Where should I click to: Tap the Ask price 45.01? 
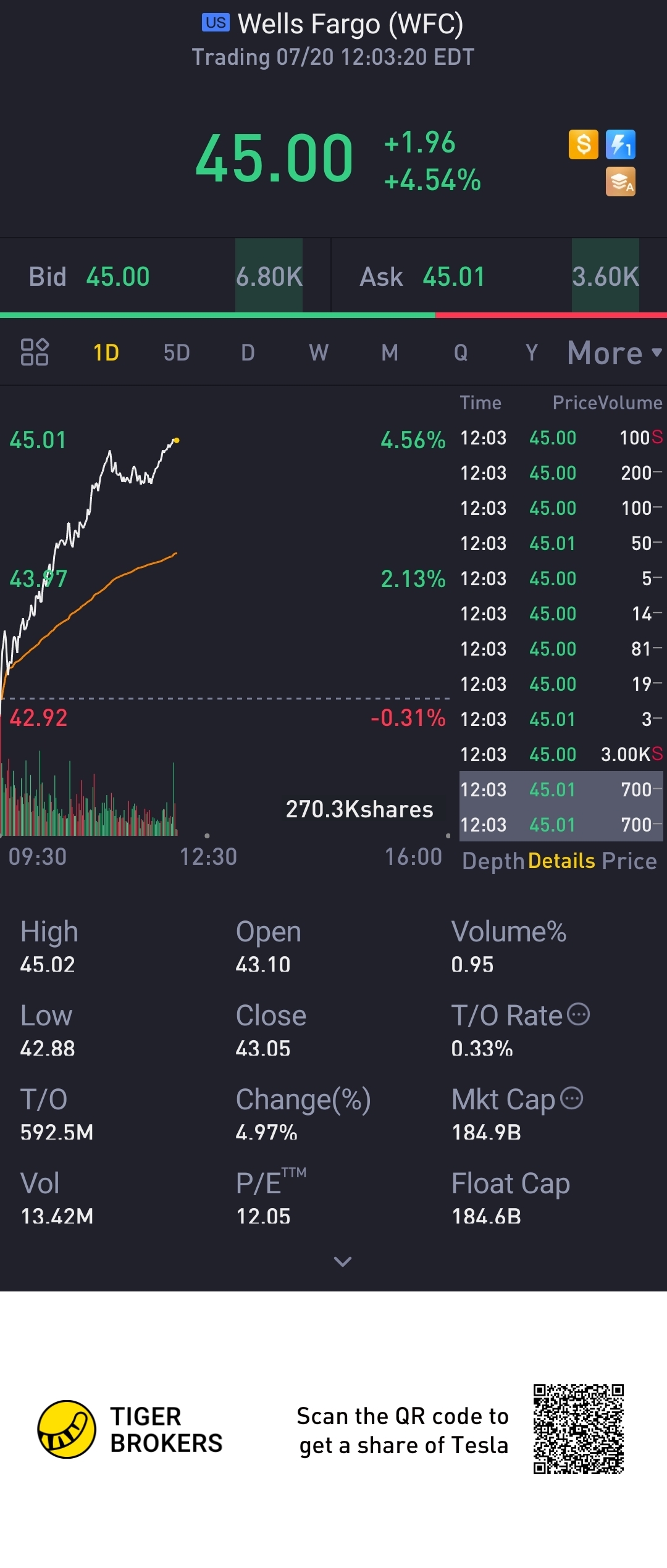pos(454,277)
